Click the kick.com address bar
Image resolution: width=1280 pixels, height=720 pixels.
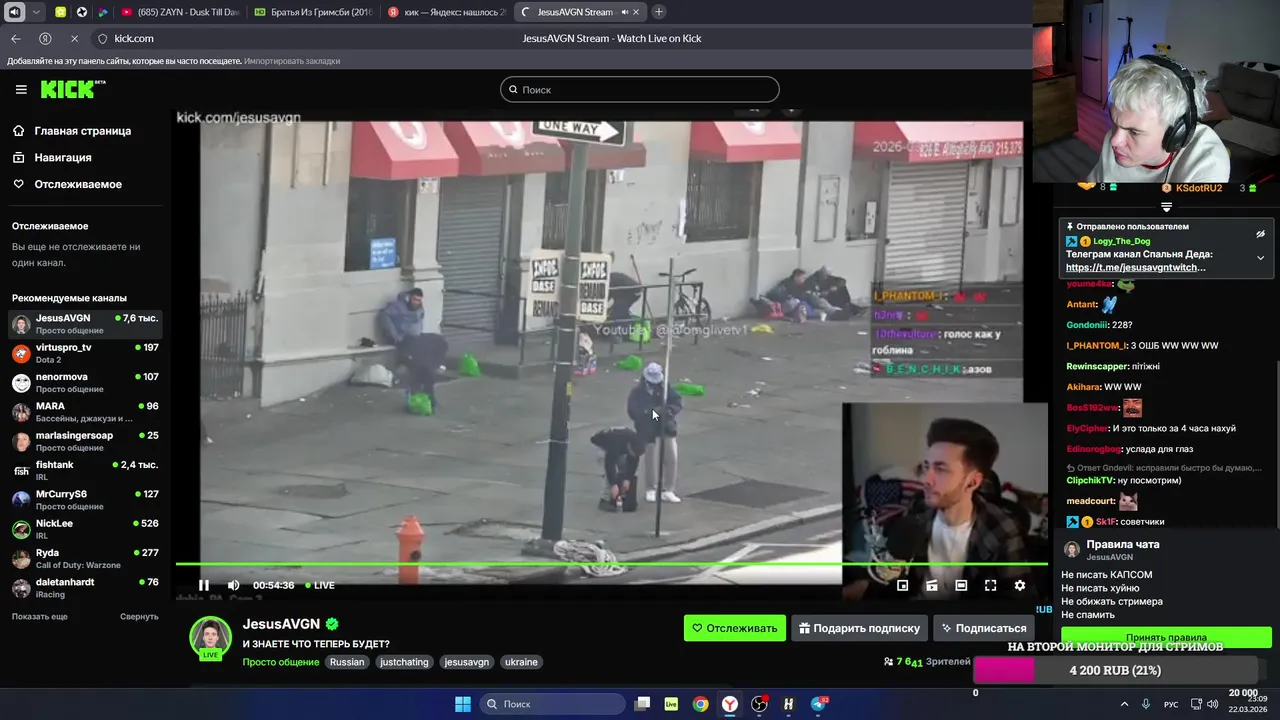click(x=134, y=38)
